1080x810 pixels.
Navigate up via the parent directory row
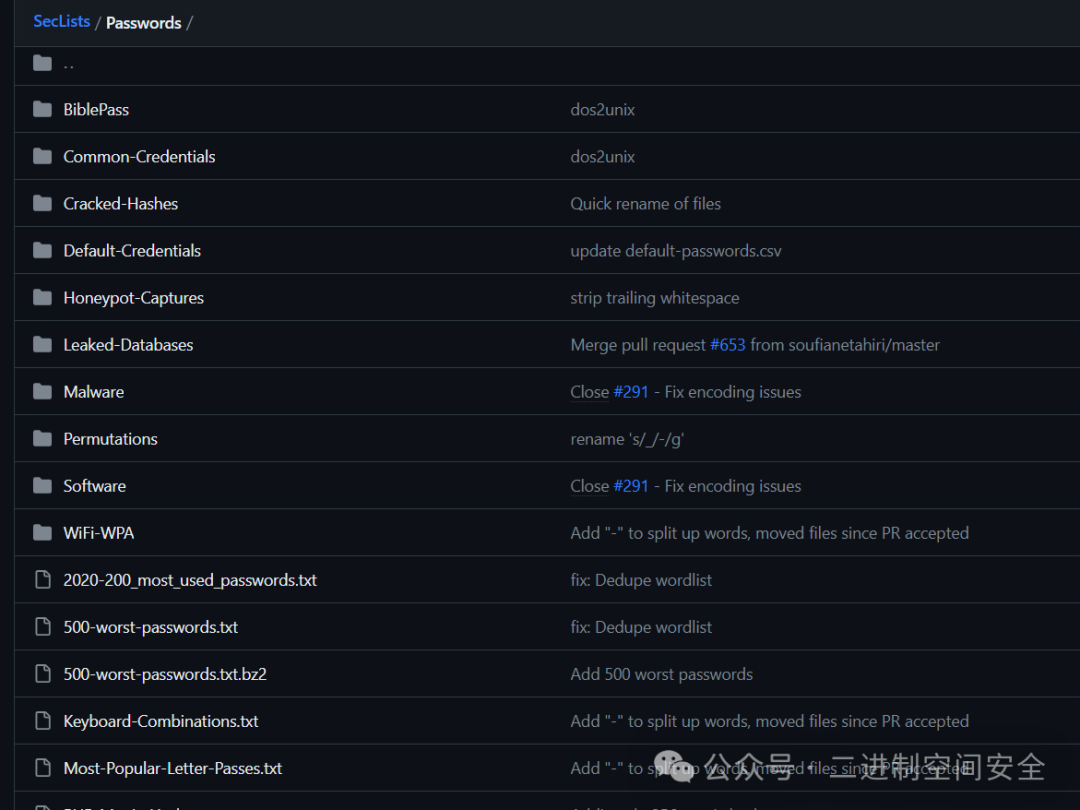click(x=68, y=64)
